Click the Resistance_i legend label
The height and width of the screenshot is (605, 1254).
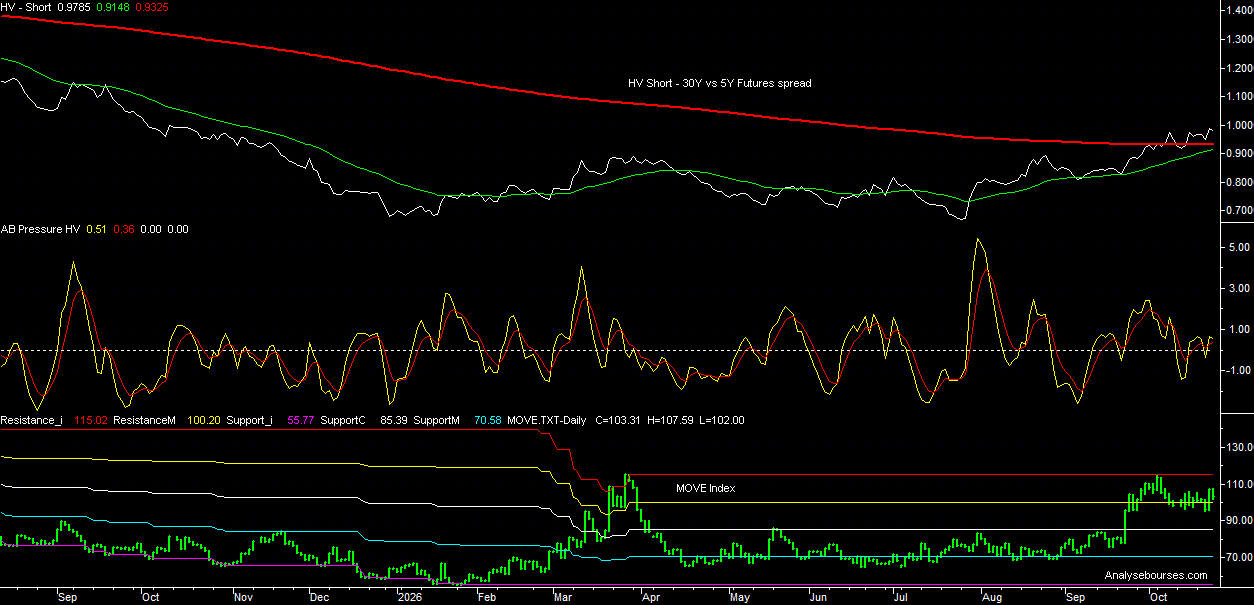pos(31,420)
